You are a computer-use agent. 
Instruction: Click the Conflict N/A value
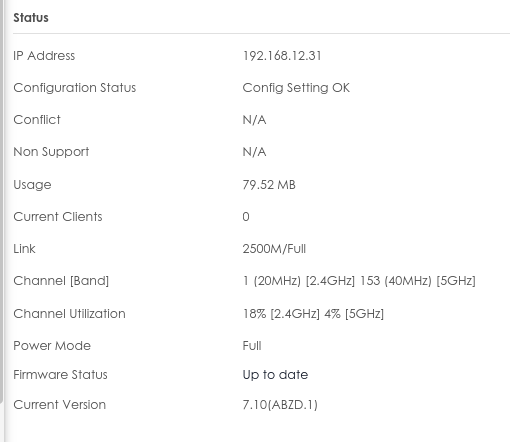[x=254, y=120]
